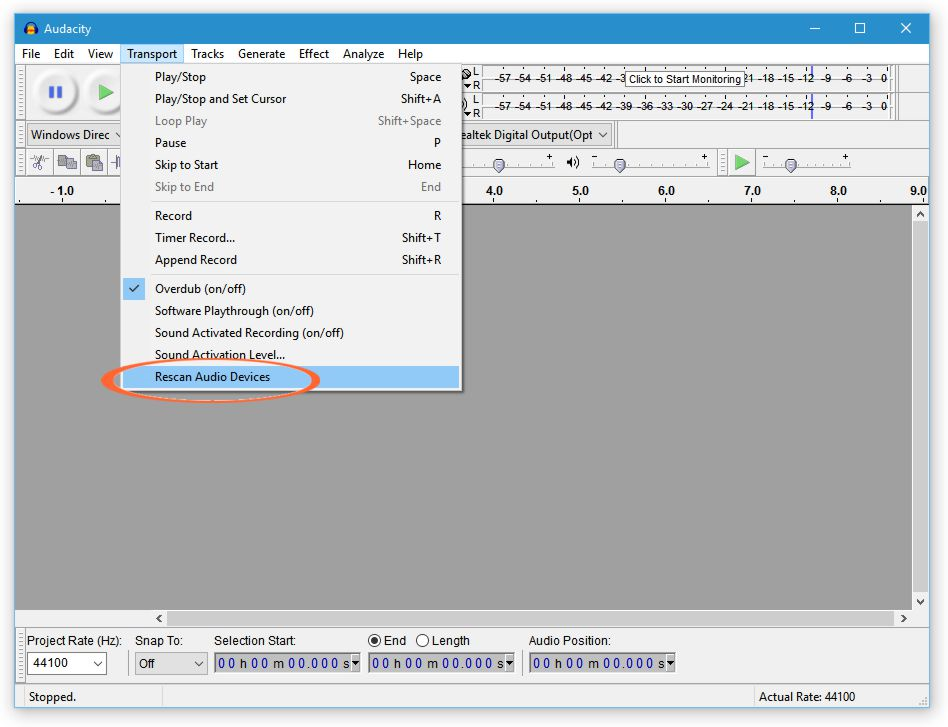Toggle Overdub (on/off) in Transport menu
948x727 pixels.
click(290, 289)
